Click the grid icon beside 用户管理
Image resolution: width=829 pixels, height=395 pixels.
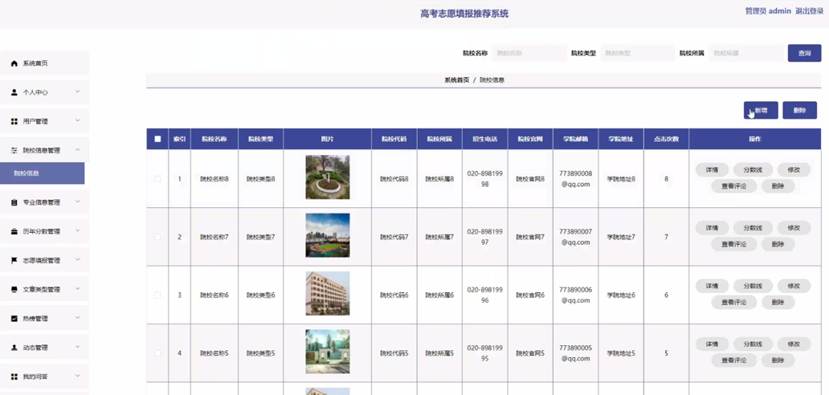tap(14, 121)
